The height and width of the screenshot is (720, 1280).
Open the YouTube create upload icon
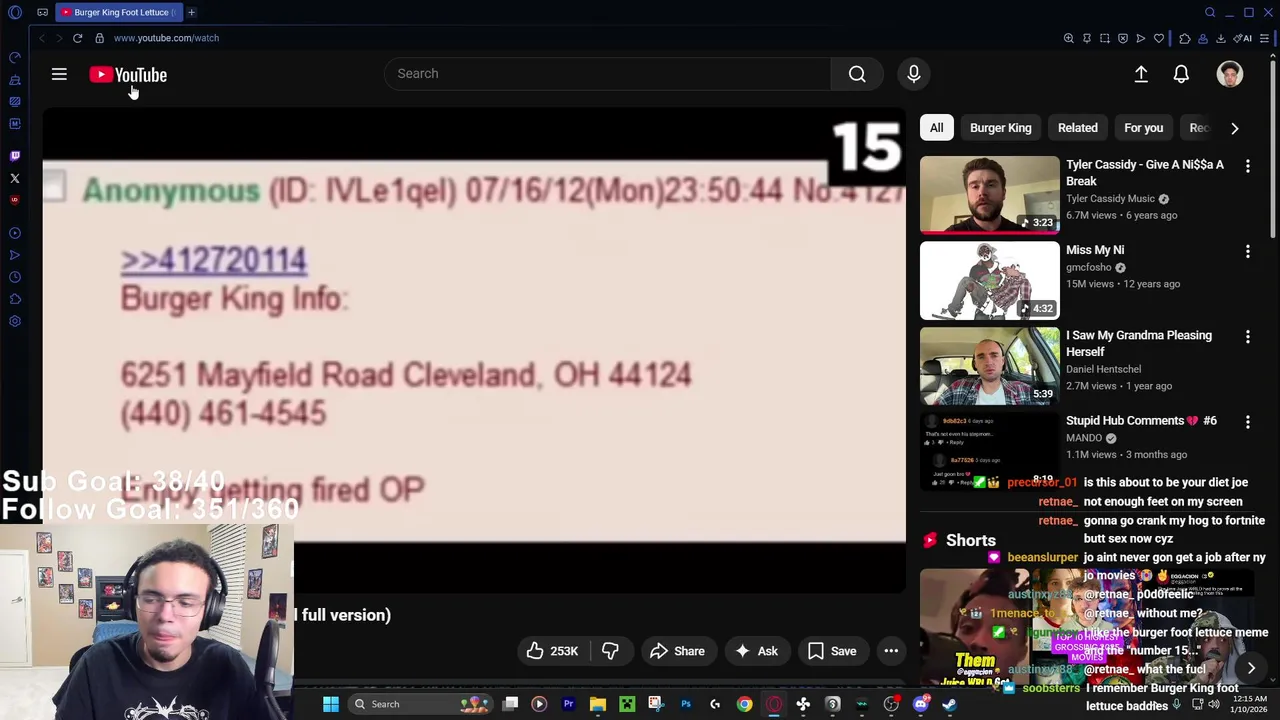pos(1141,74)
